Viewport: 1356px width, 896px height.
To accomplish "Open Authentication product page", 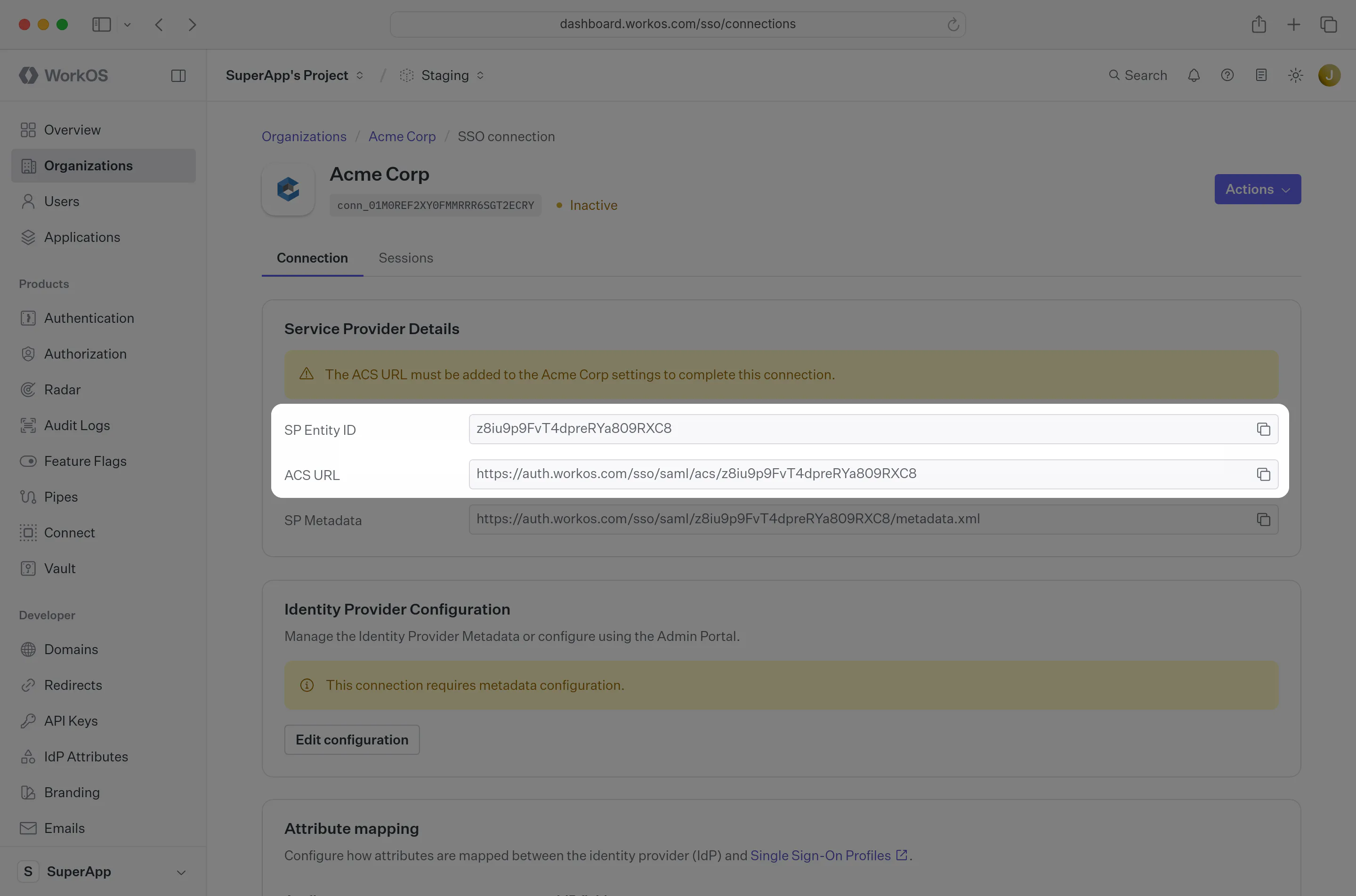I will pos(104,318).
